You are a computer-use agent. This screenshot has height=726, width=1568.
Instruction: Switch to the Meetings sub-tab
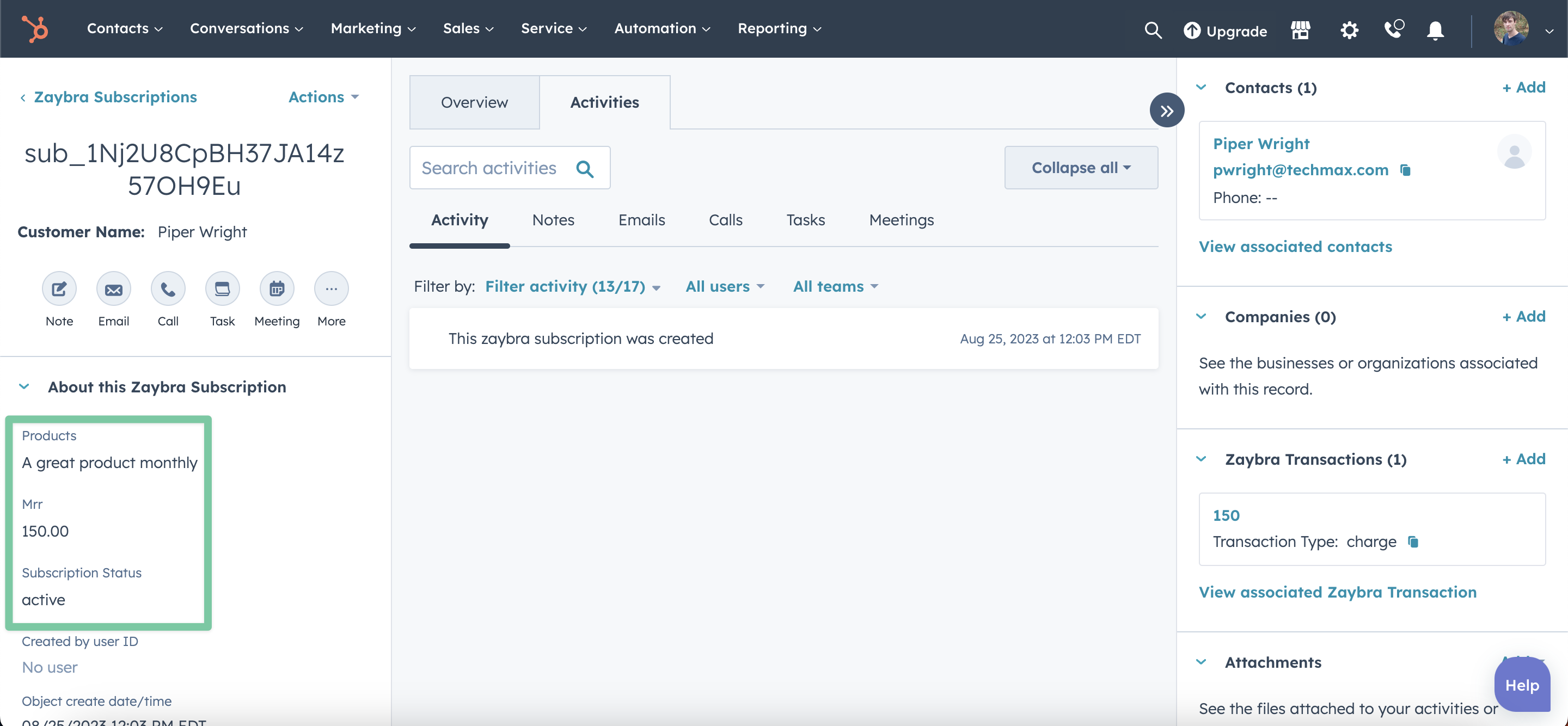(x=901, y=220)
